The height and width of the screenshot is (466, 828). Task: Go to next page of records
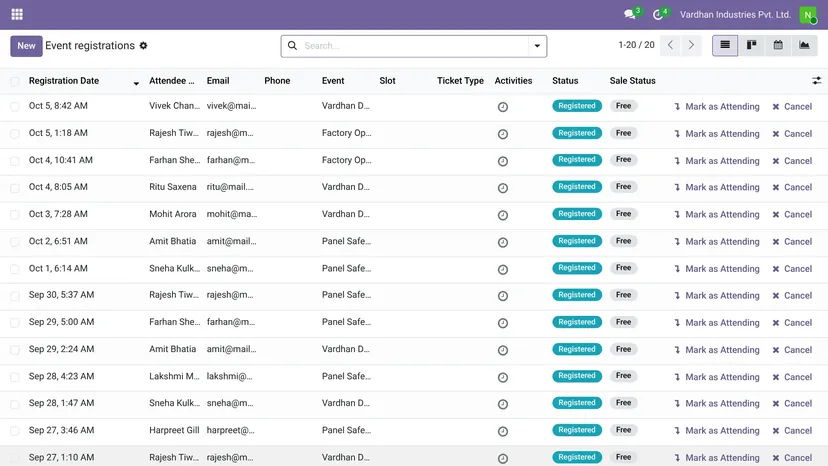click(691, 45)
